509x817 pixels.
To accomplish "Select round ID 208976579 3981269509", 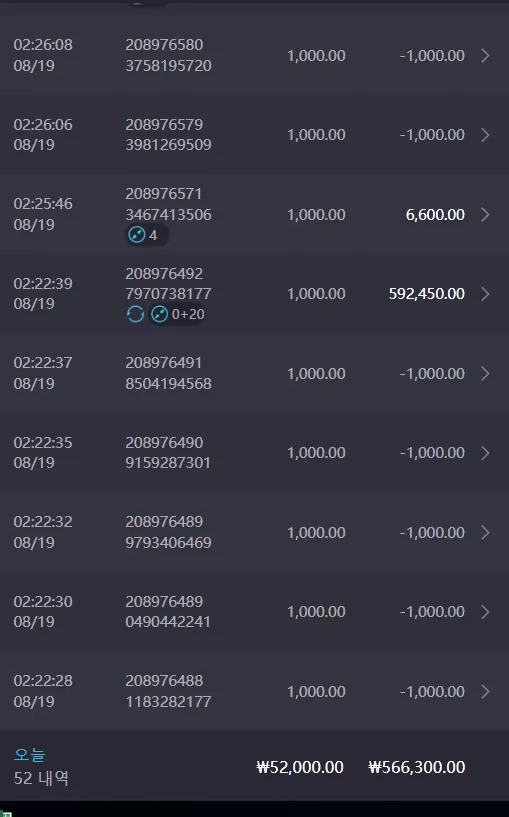I will point(168,134).
